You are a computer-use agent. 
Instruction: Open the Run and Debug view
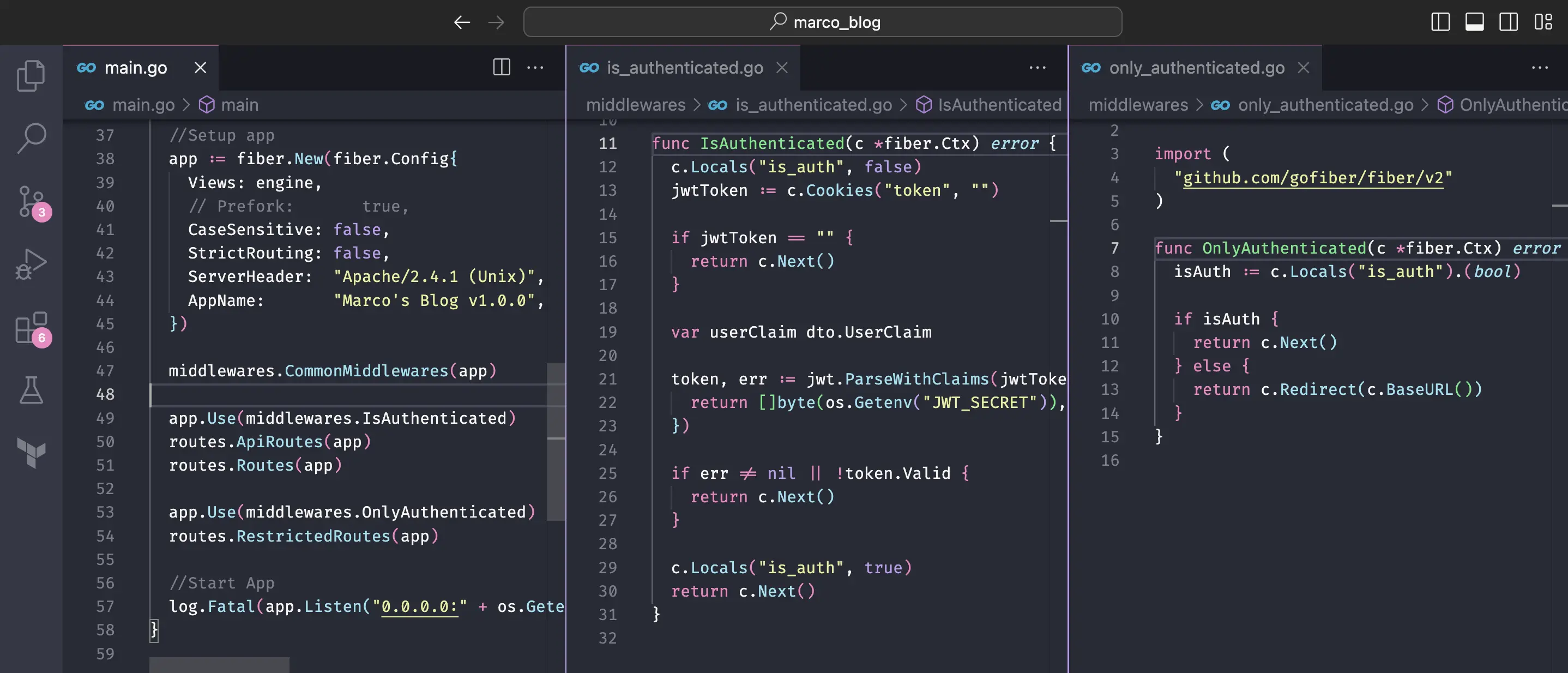pyautogui.click(x=31, y=265)
